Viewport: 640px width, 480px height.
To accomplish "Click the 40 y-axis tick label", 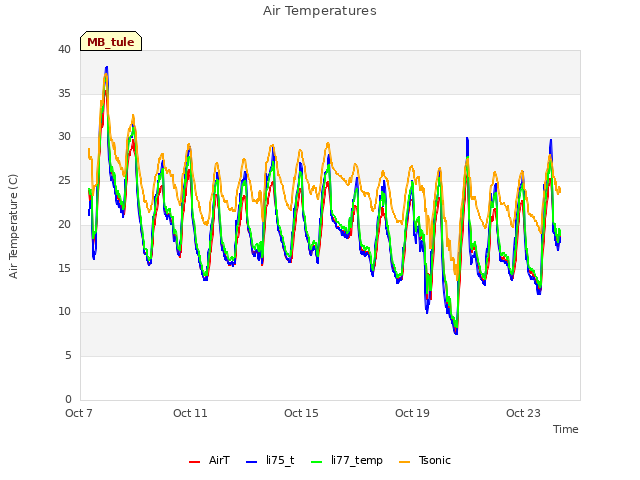I will [64, 49].
